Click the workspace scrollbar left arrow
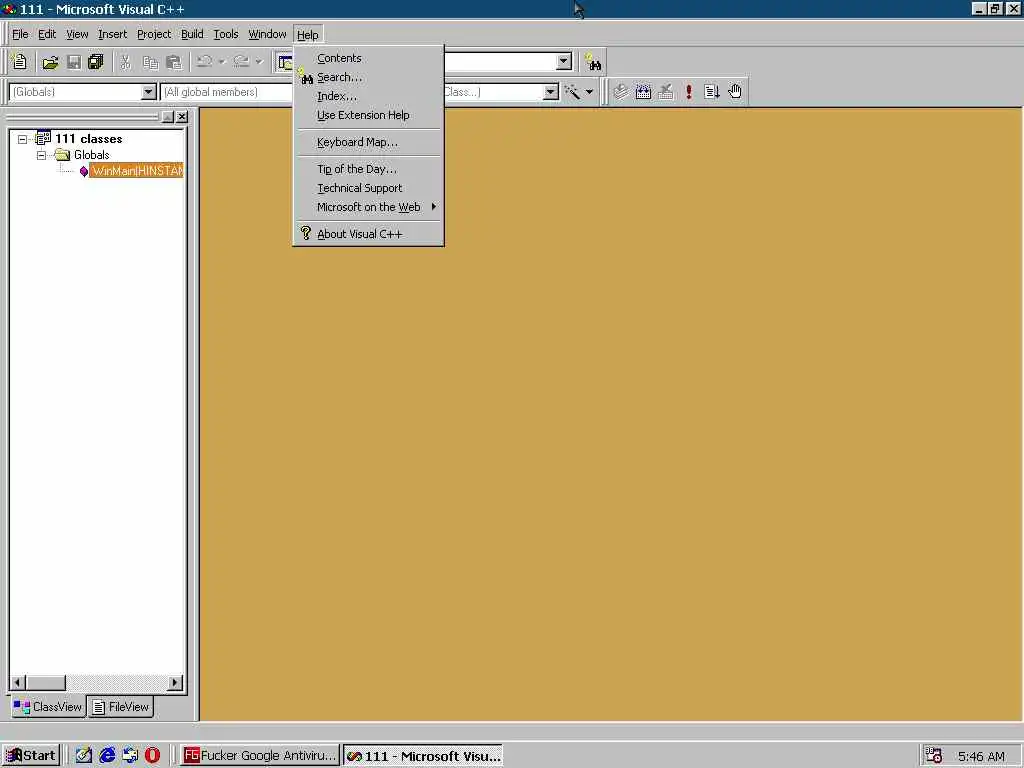1024x768 pixels. coord(18,683)
